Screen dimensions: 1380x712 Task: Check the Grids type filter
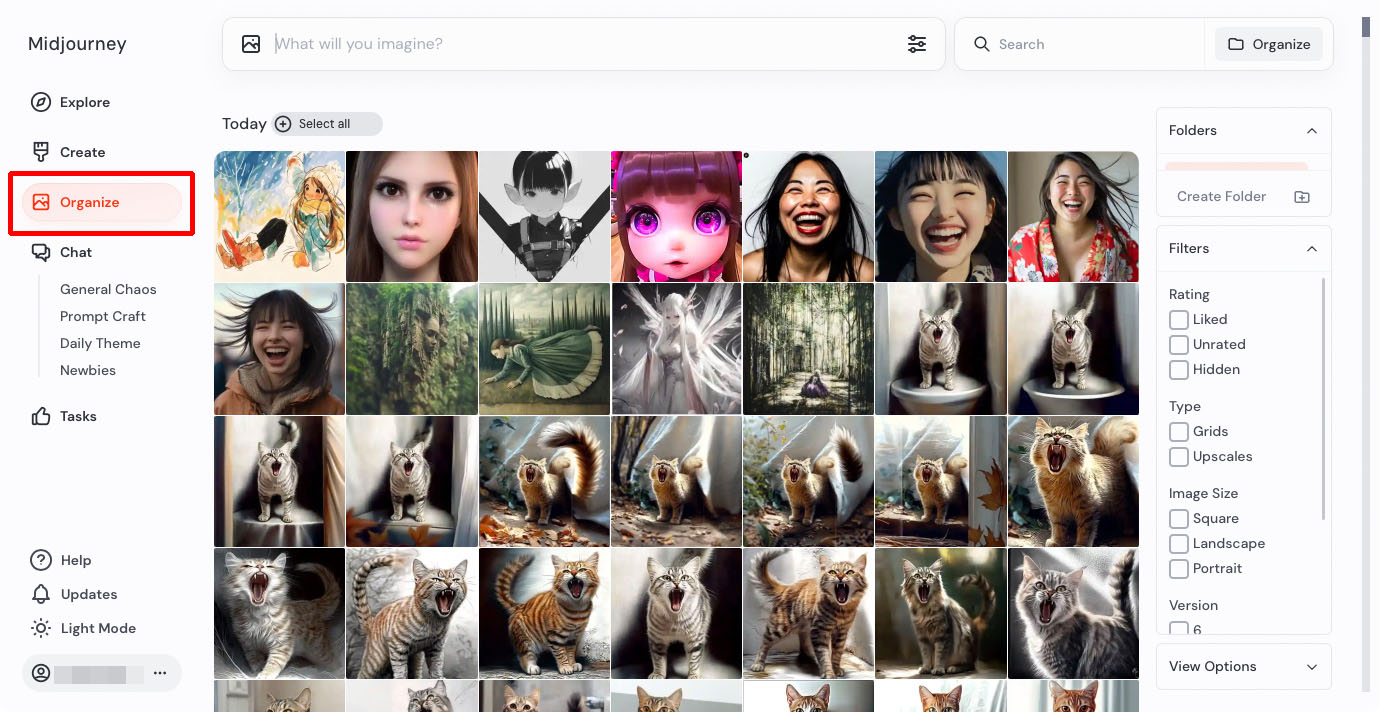(x=1179, y=431)
